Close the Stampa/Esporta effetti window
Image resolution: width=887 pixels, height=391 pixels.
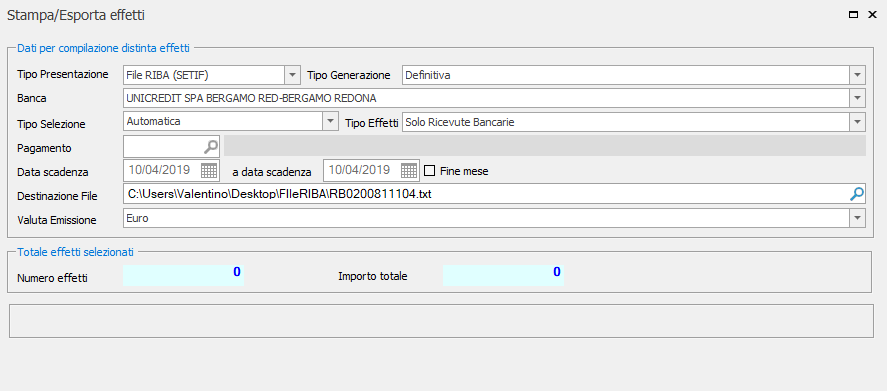872,15
